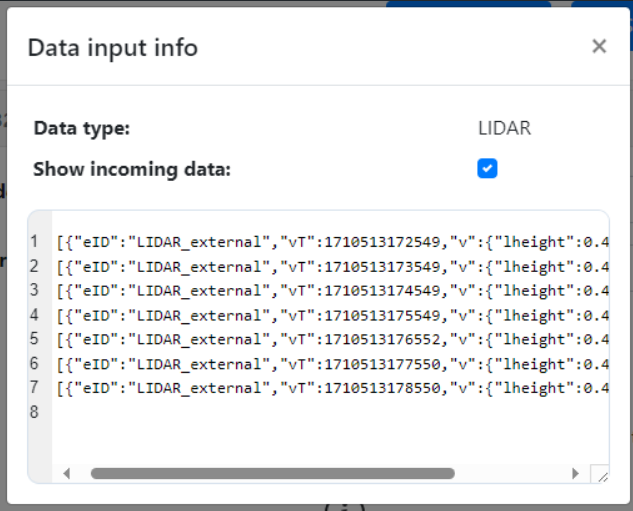Click the "Data type:" label
The image size is (633, 511).
click(82, 128)
